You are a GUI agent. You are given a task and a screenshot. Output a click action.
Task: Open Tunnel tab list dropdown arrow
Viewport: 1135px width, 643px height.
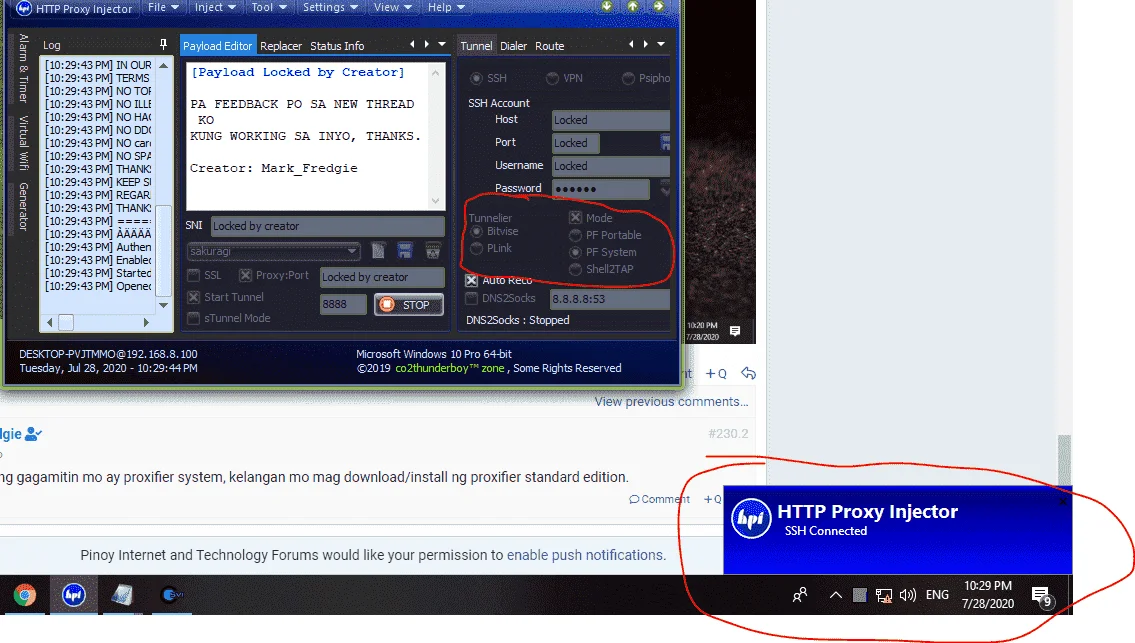[660, 44]
